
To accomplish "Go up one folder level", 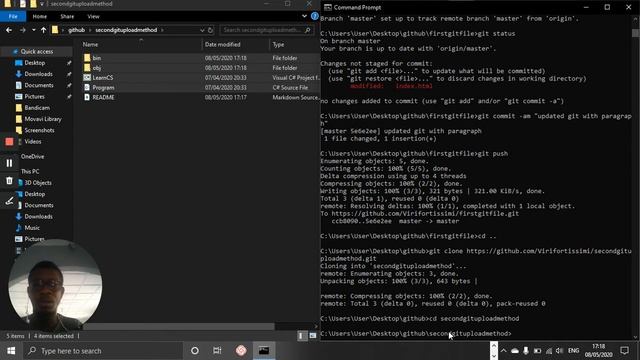I will click(43, 30).
